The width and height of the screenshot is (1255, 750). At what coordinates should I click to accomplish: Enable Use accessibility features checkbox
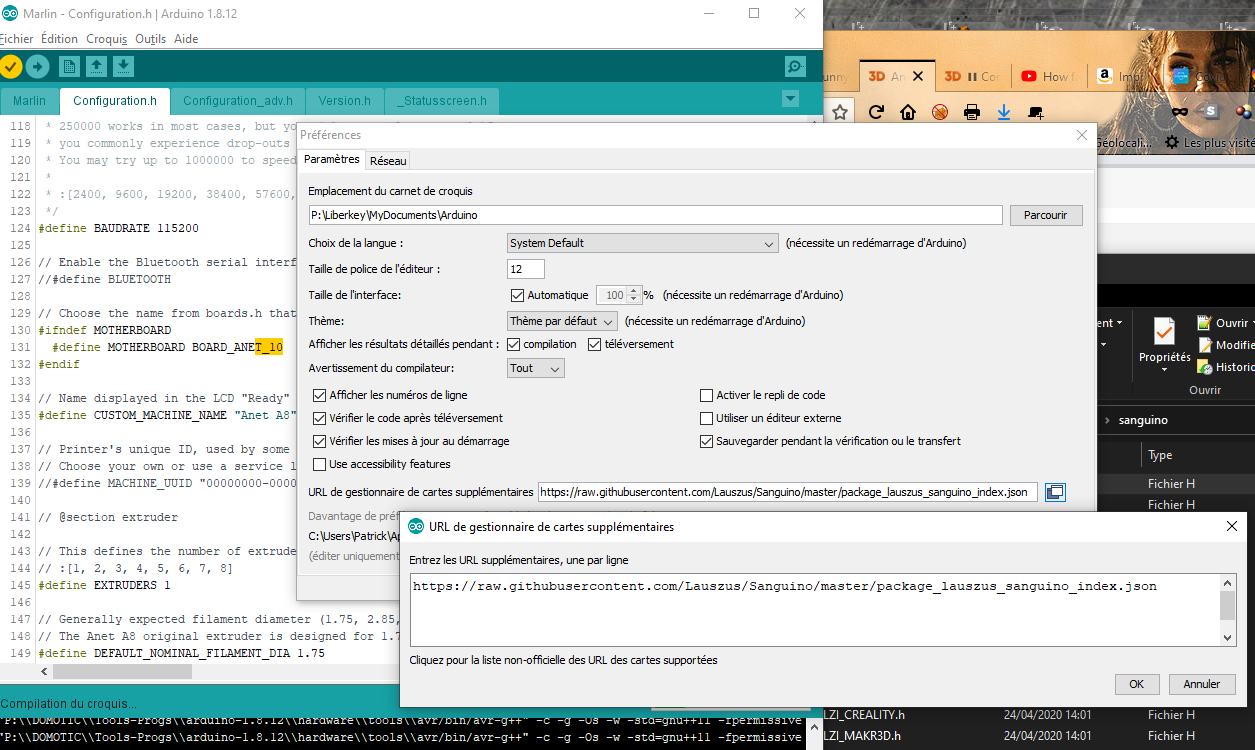point(320,464)
